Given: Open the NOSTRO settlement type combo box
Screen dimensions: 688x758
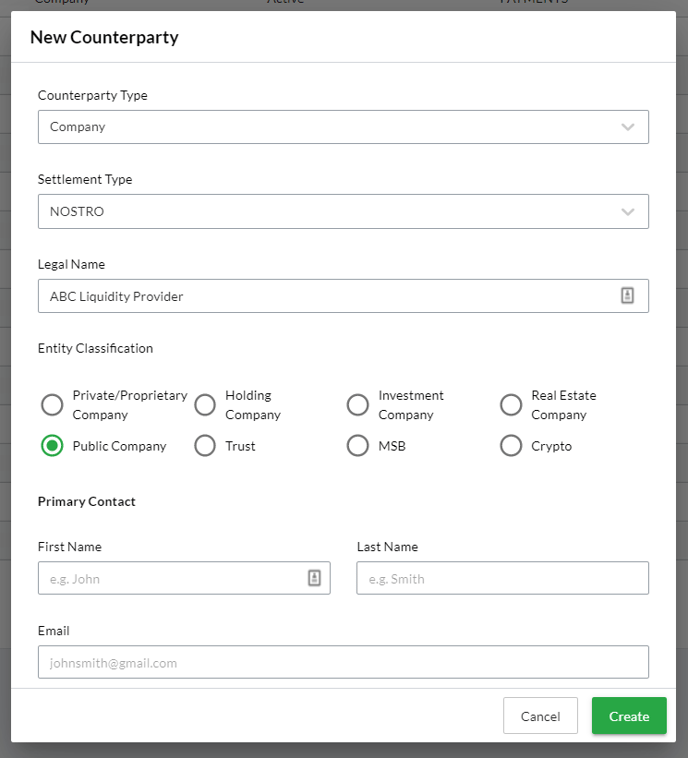Looking at the screenshot, I should pyautogui.click(x=330, y=211).
